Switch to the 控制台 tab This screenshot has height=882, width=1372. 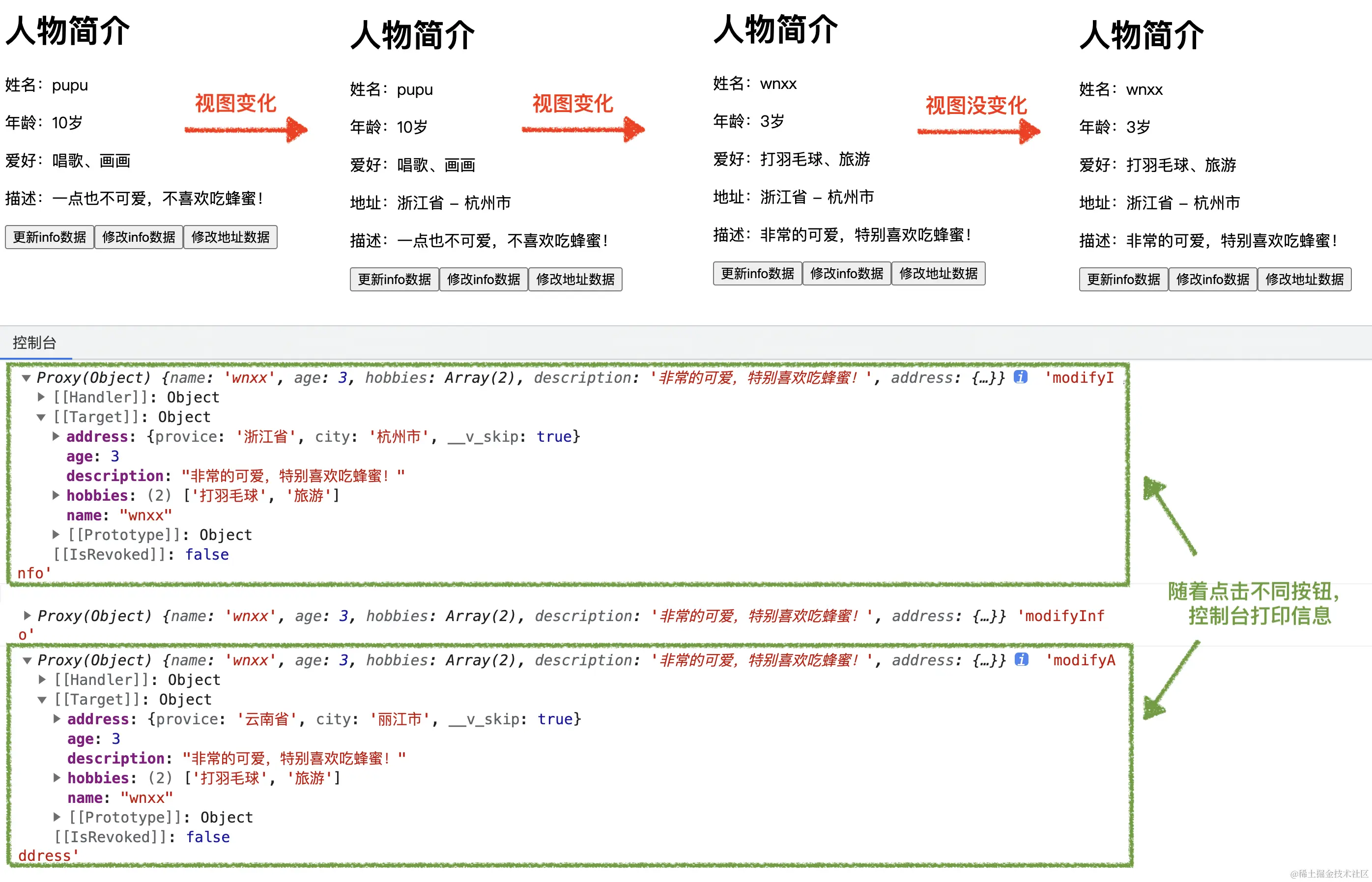click(34, 342)
